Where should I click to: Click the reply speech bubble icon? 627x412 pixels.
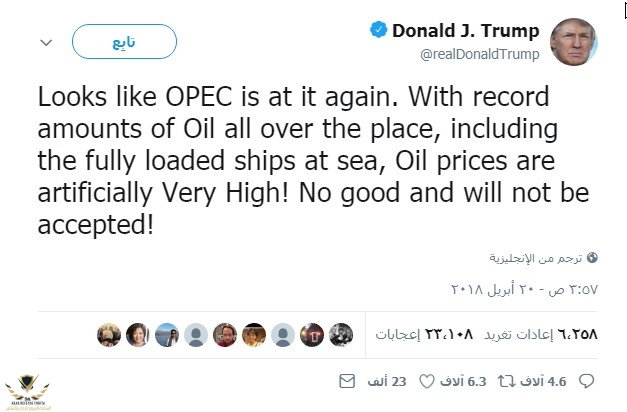[586, 381]
